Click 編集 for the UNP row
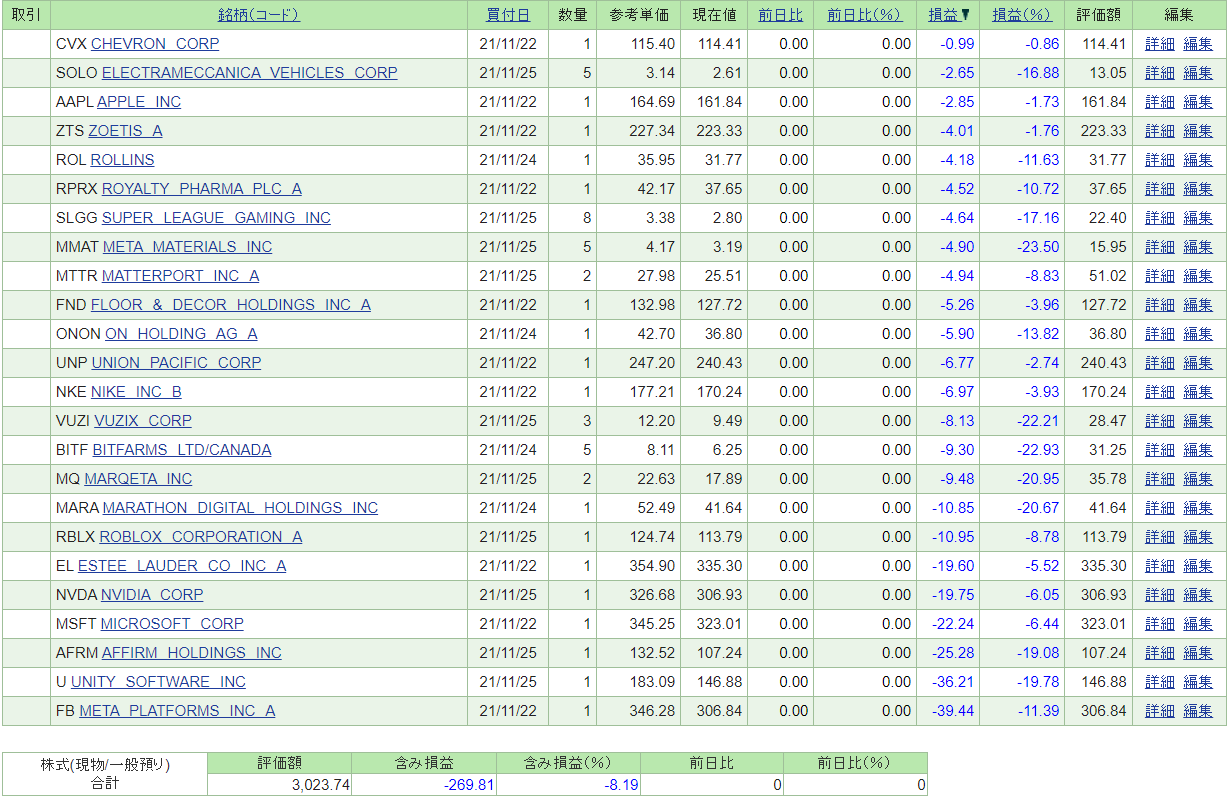 (x=1198, y=363)
